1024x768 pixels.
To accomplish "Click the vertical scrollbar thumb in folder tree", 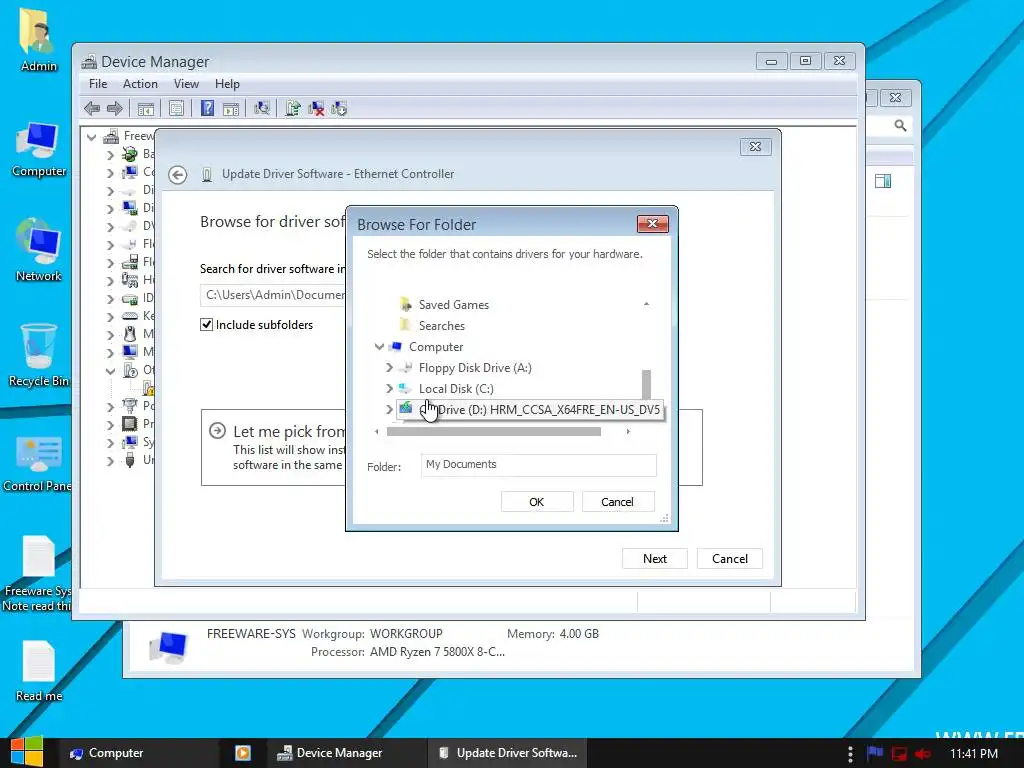I will click(x=647, y=384).
